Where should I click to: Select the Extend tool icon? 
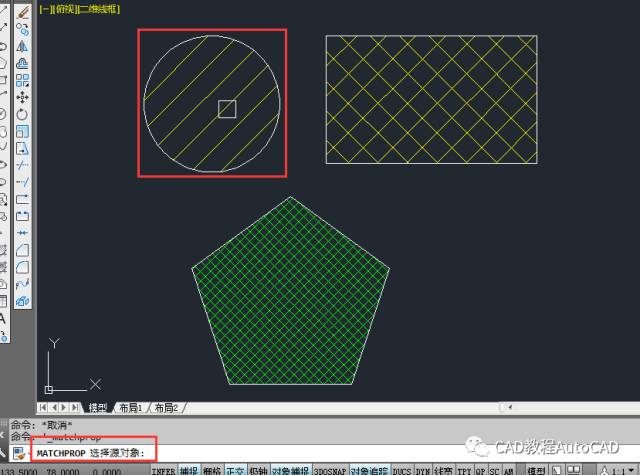22,182
